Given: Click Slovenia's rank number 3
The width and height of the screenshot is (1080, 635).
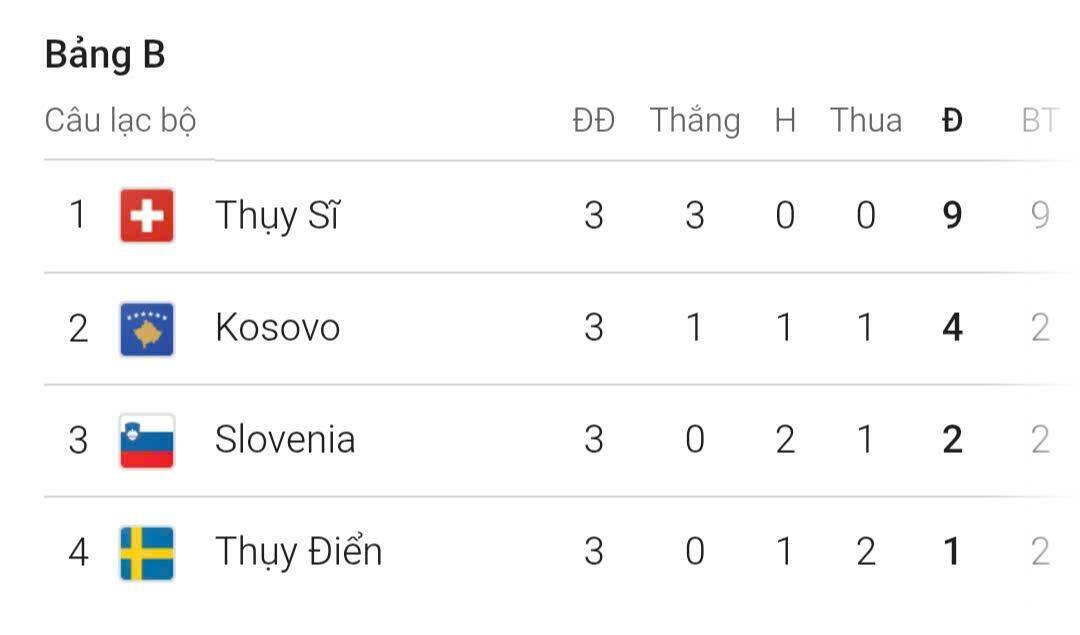Looking at the screenshot, I should coord(78,440).
